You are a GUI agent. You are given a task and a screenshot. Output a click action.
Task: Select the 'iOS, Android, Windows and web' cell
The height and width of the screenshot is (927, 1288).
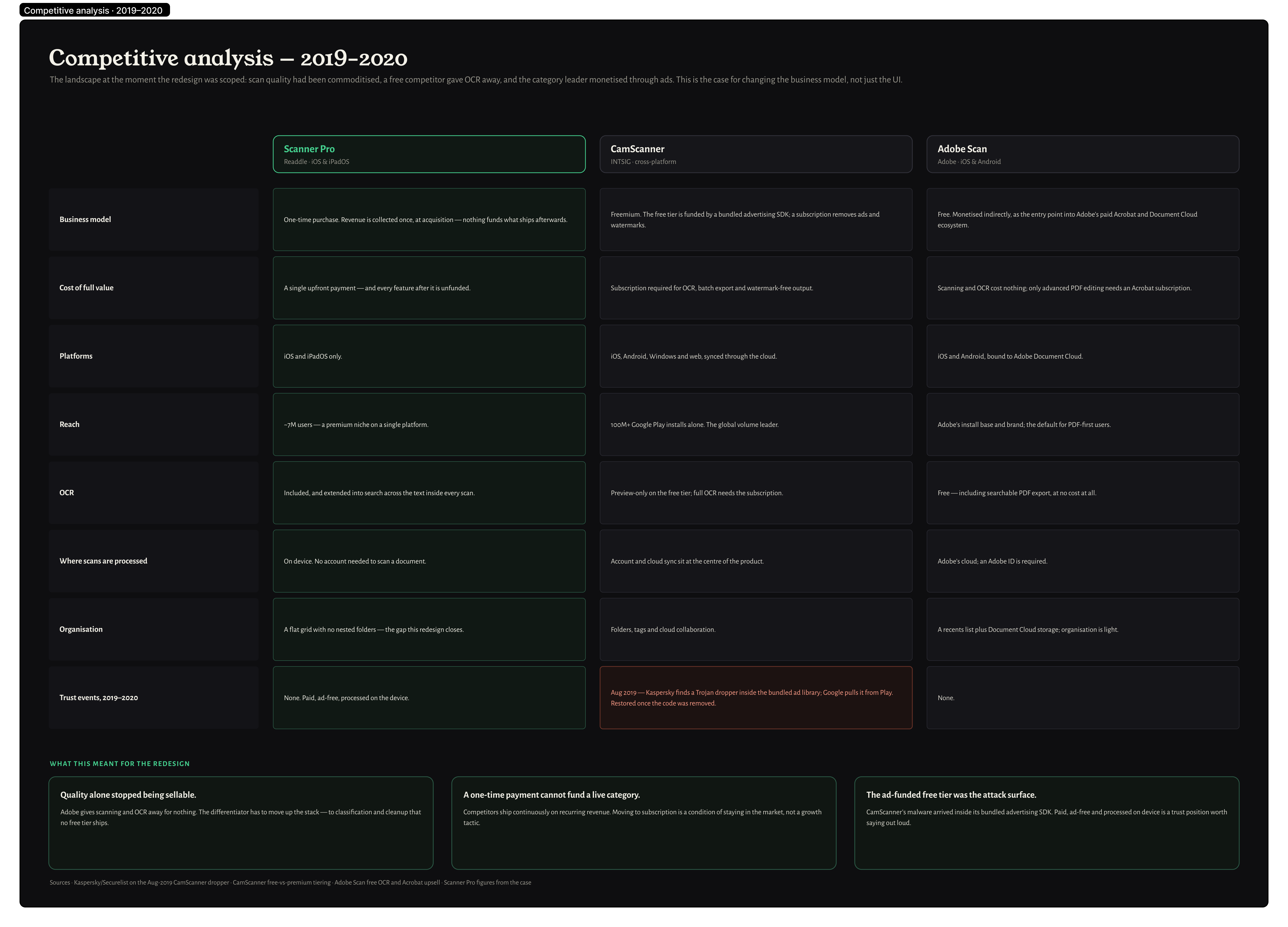pos(756,356)
